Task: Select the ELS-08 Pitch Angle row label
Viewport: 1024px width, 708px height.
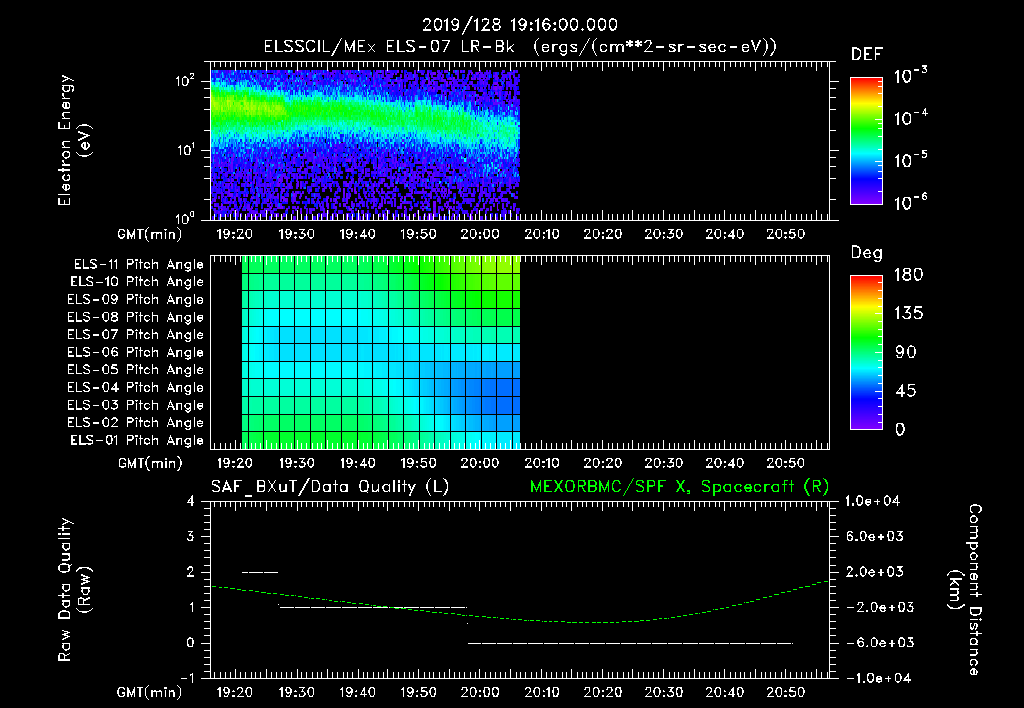Action: pos(135,317)
